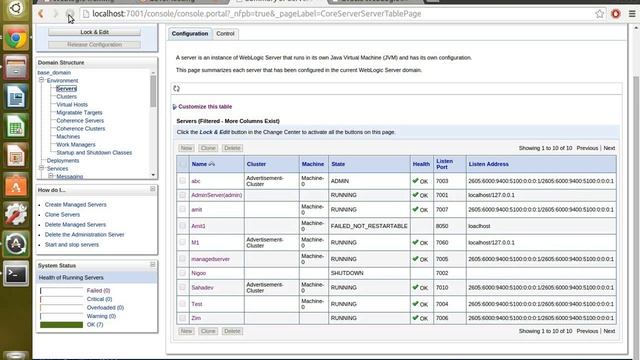Viewport: 640px width, 360px height.
Task: Click the bookmark star icon
Action: tap(599, 14)
